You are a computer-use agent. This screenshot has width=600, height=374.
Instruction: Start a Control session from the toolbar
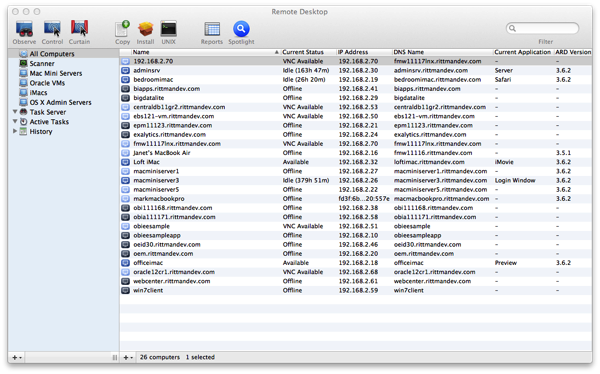[52, 29]
